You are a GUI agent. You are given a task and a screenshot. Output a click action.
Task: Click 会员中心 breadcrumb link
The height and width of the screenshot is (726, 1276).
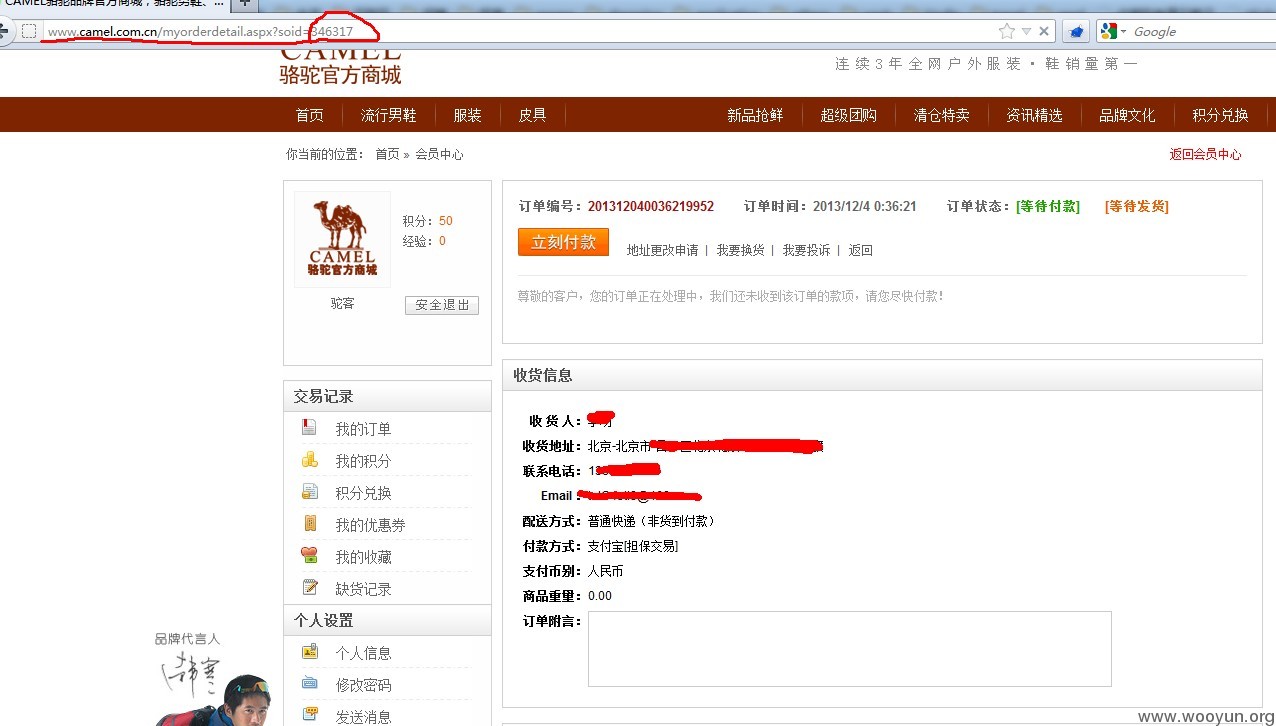pos(439,154)
